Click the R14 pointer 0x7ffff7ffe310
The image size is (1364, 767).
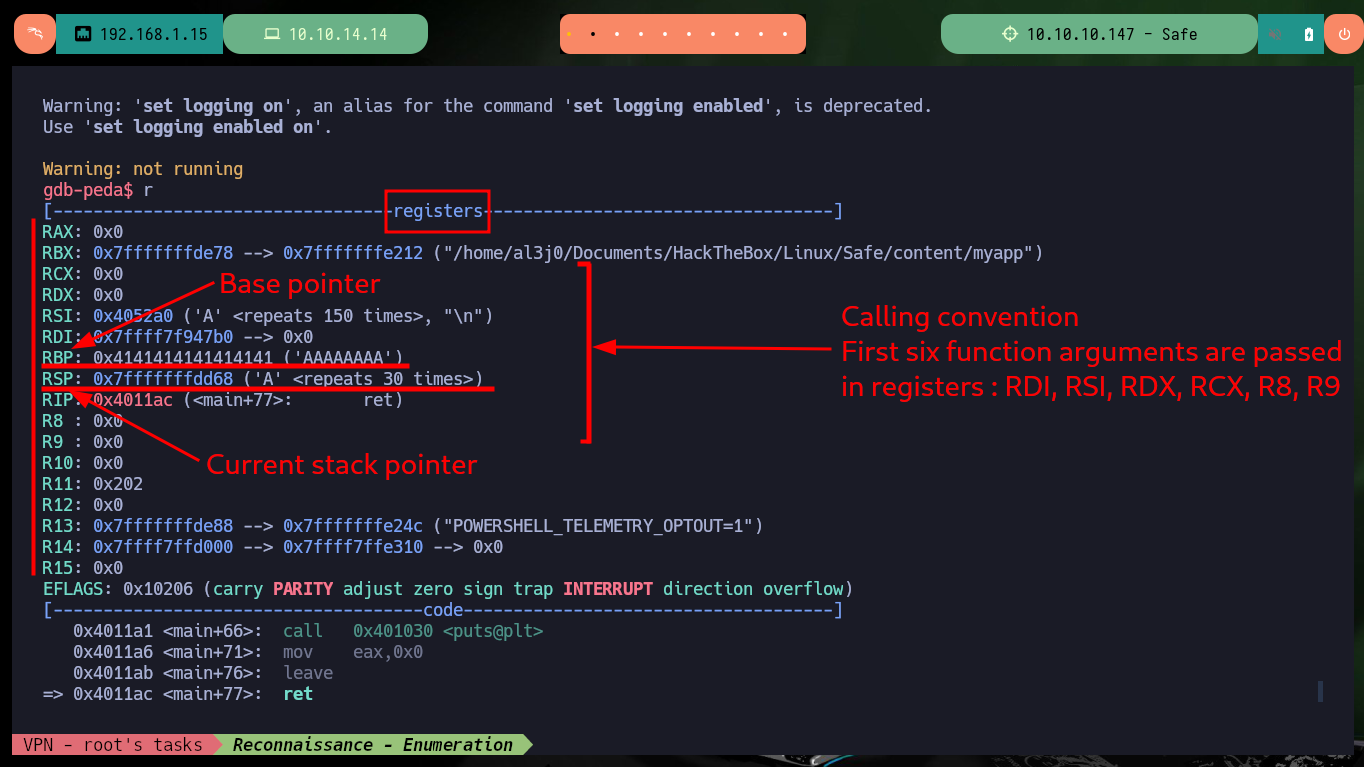[353, 547]
